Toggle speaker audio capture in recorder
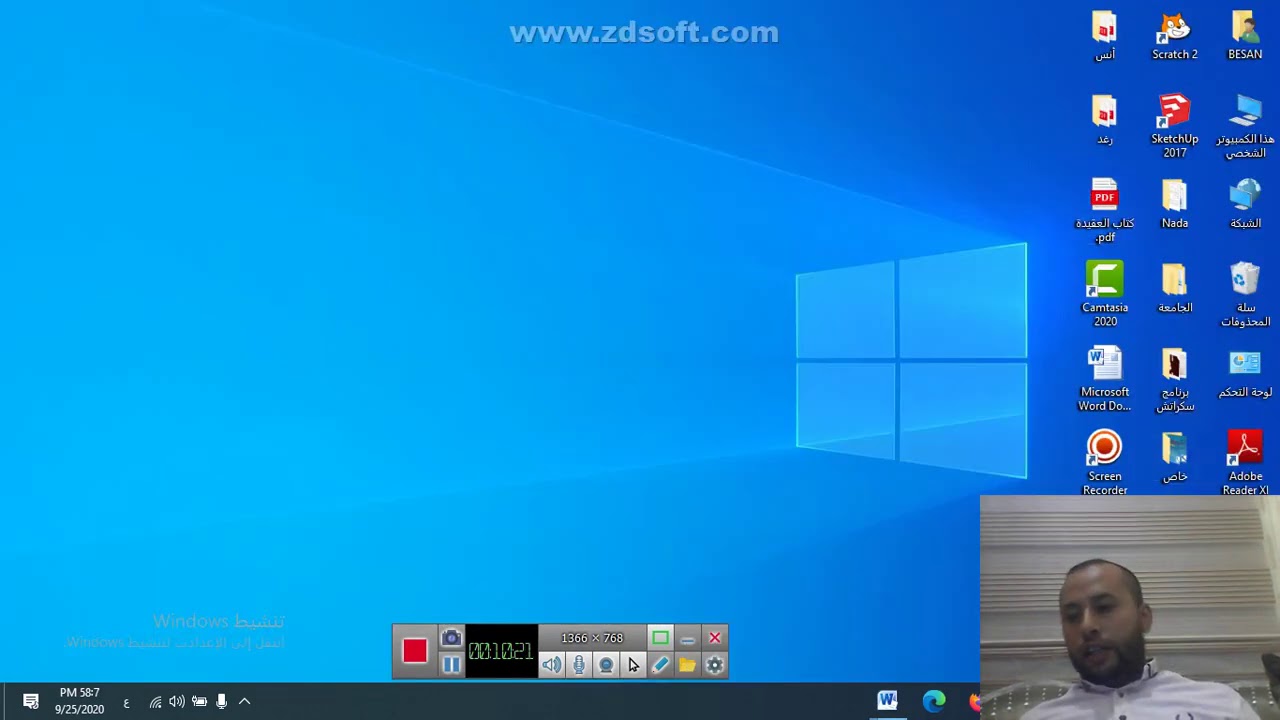Viewport: 1280px width, 720px height. pyautogui.click(x=552, y=665)
